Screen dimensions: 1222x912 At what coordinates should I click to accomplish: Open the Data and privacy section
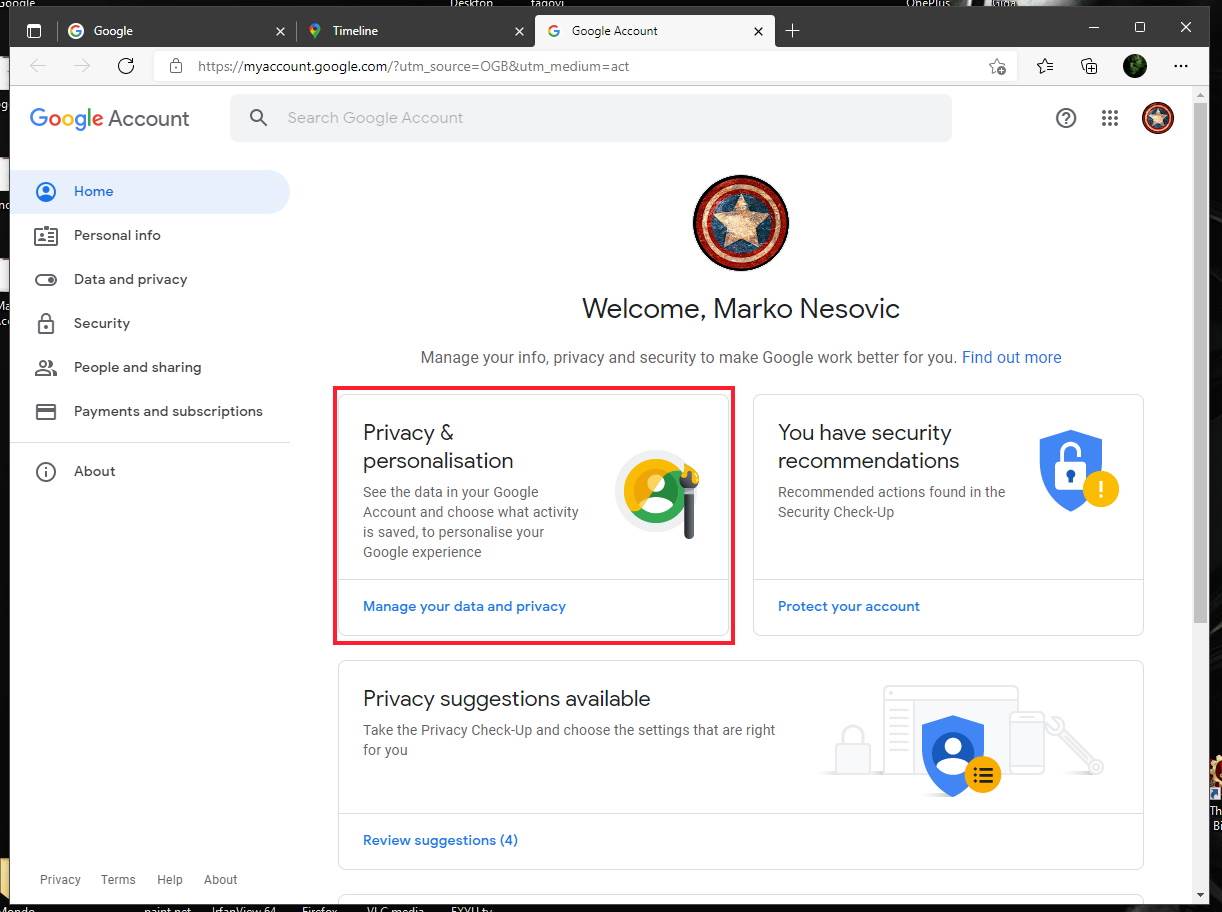[x=130, y=279]
